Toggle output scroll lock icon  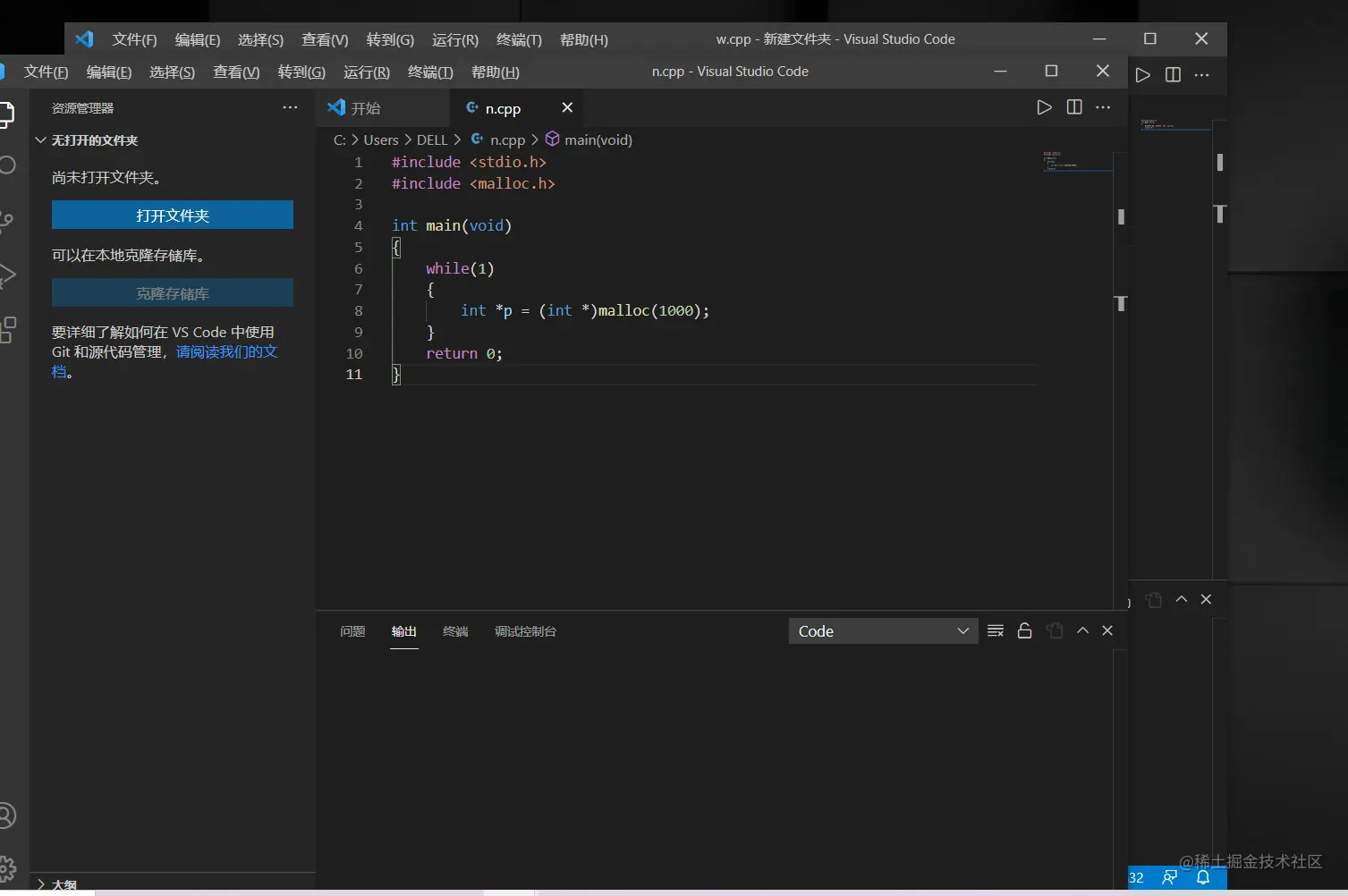point(1025,630)
